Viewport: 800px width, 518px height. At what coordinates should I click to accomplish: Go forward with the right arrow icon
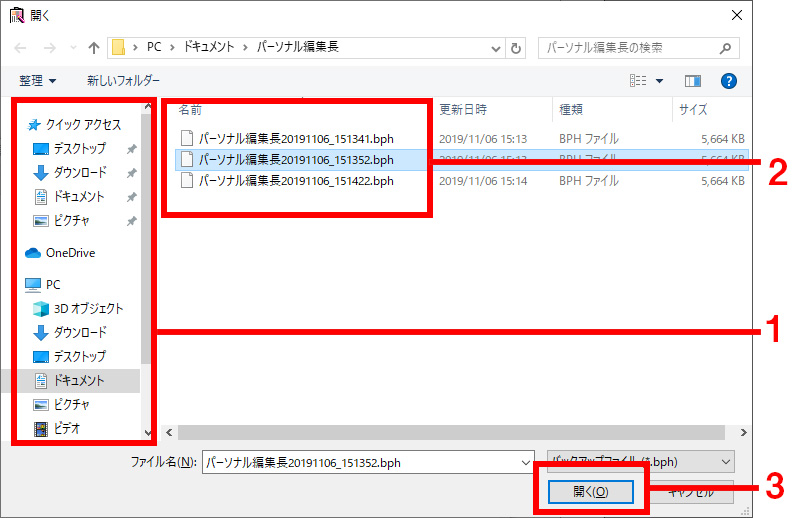[x=49, y=48]
